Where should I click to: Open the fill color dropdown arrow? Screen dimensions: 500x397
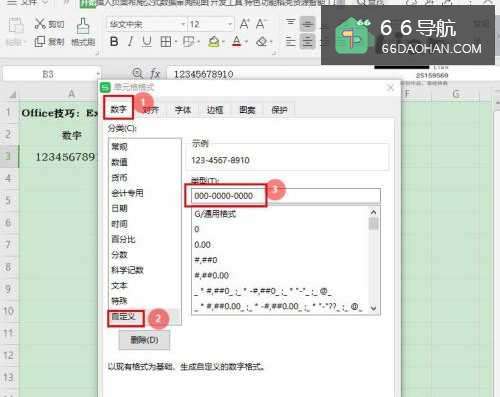[x=222, y=42]
